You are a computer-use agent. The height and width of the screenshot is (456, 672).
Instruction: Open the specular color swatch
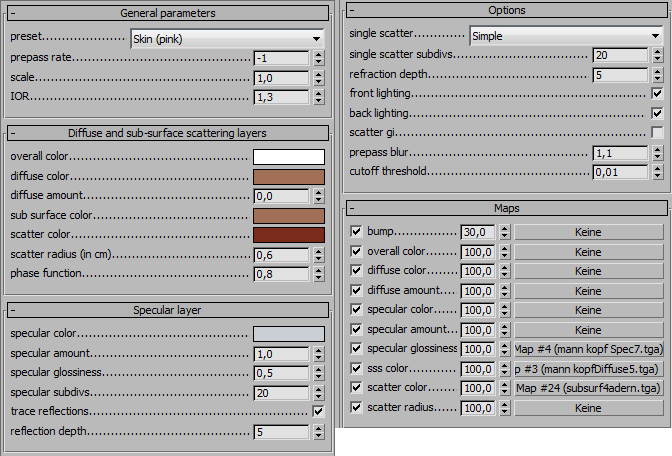(289, 334)
